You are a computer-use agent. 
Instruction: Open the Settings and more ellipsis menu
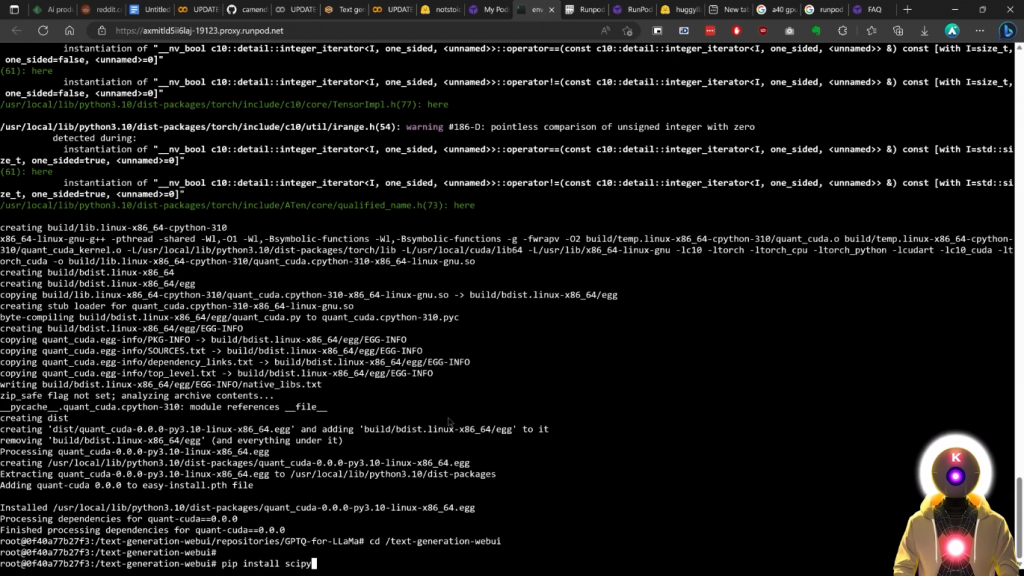point(980,31)
